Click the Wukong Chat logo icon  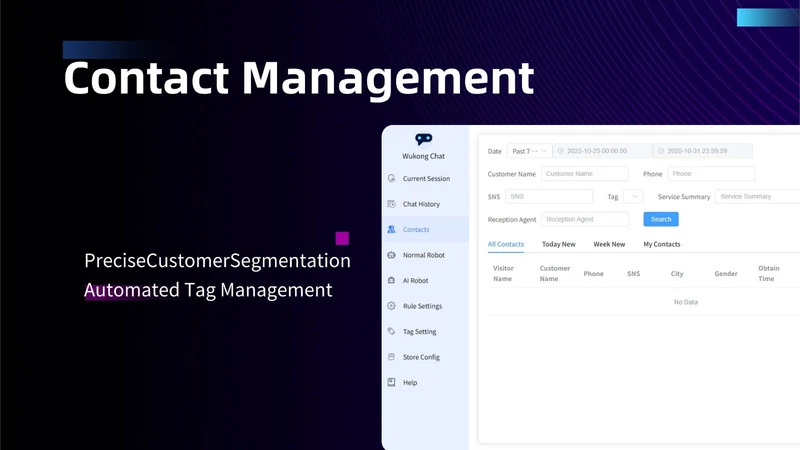tap(423, 139)
